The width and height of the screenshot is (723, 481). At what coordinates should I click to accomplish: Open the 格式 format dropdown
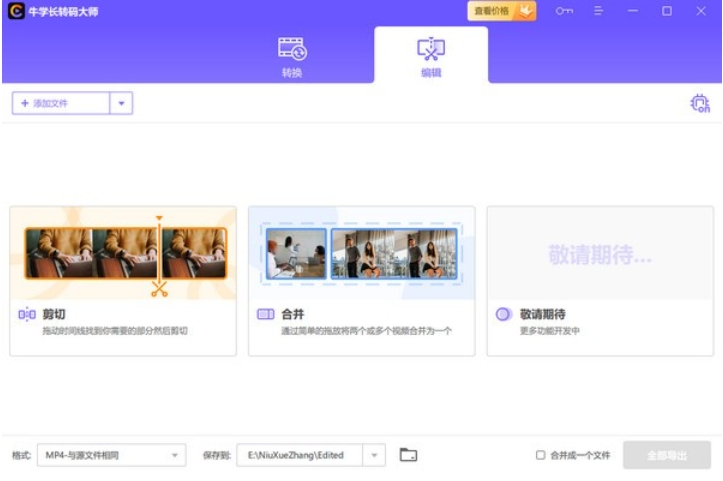[x=112, y=455]
